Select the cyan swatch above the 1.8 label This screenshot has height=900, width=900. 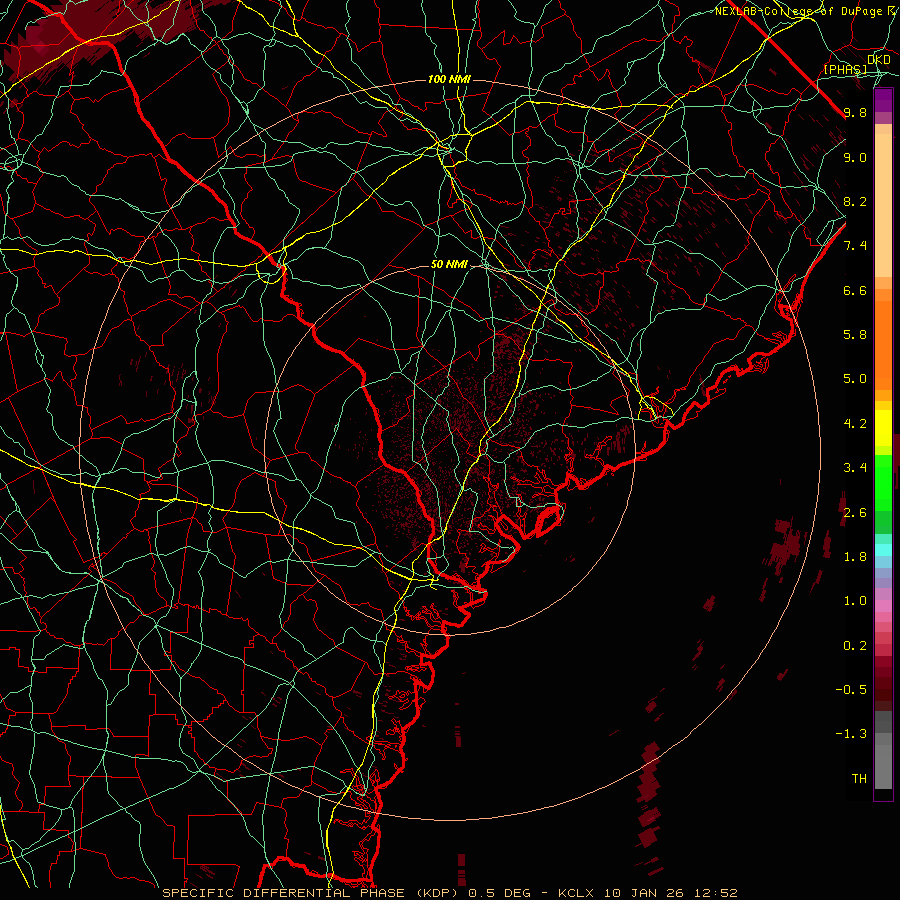883,550
